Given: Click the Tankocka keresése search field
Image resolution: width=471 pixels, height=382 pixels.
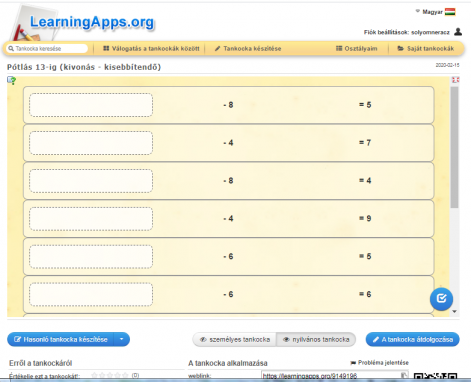Looking at the screenshot, I should [x=47, y=49].
